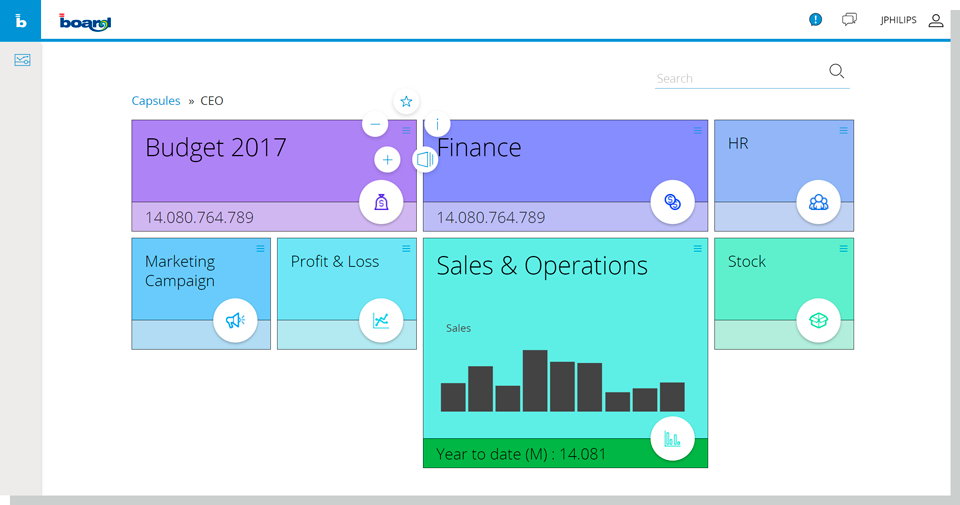The image size is (960, 505).
Task: Open the Sales & Operations bar chart icon
Action: point(672,438)
